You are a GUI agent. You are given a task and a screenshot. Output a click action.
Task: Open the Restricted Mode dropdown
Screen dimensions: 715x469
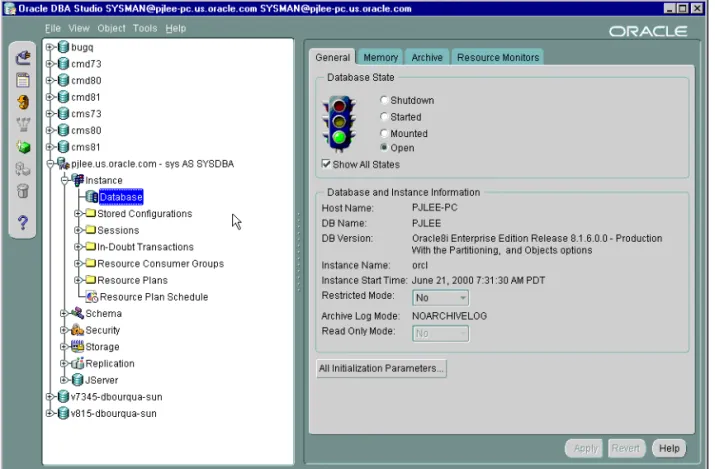click(x=440, y=298)
